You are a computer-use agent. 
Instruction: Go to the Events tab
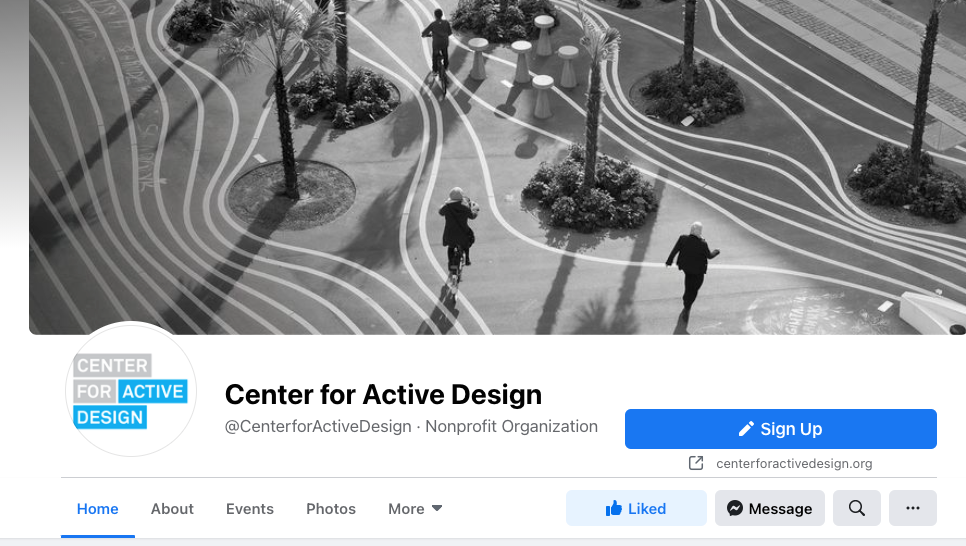250,509
